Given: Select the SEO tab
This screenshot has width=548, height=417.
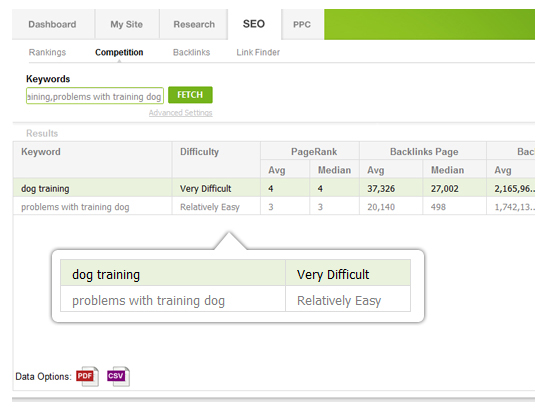Looking at the screenshot, I should click(254, 24).
